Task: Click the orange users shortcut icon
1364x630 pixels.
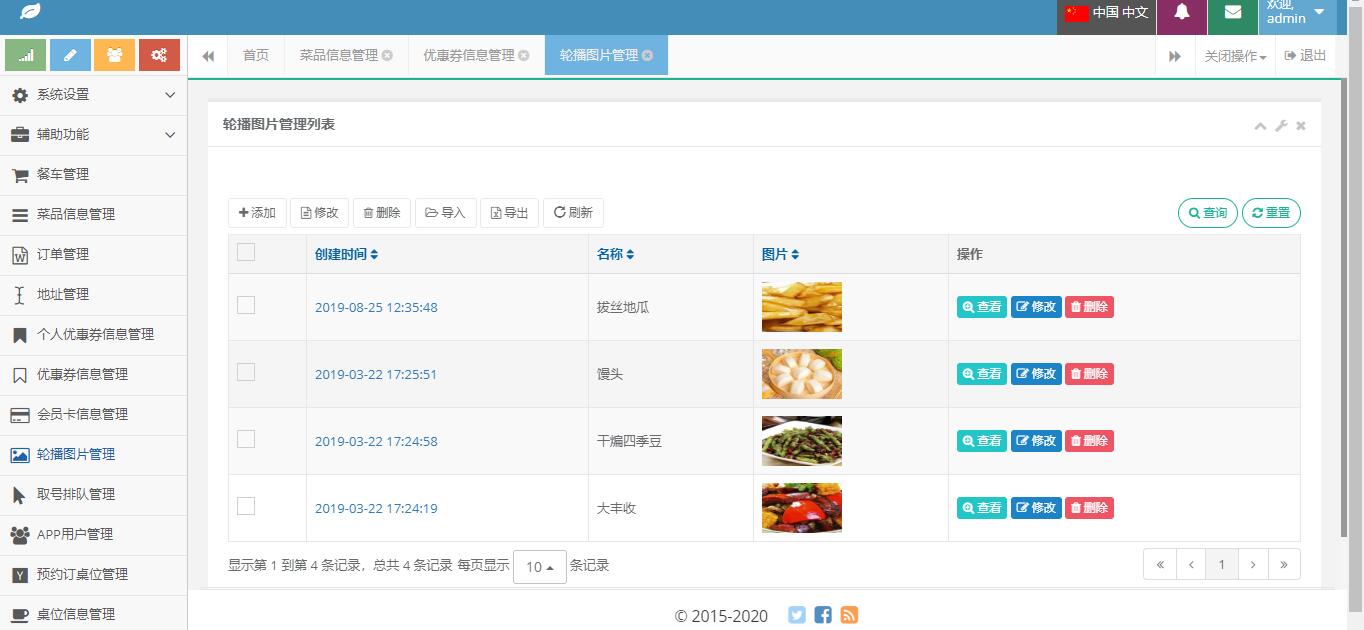Action: 114,55
